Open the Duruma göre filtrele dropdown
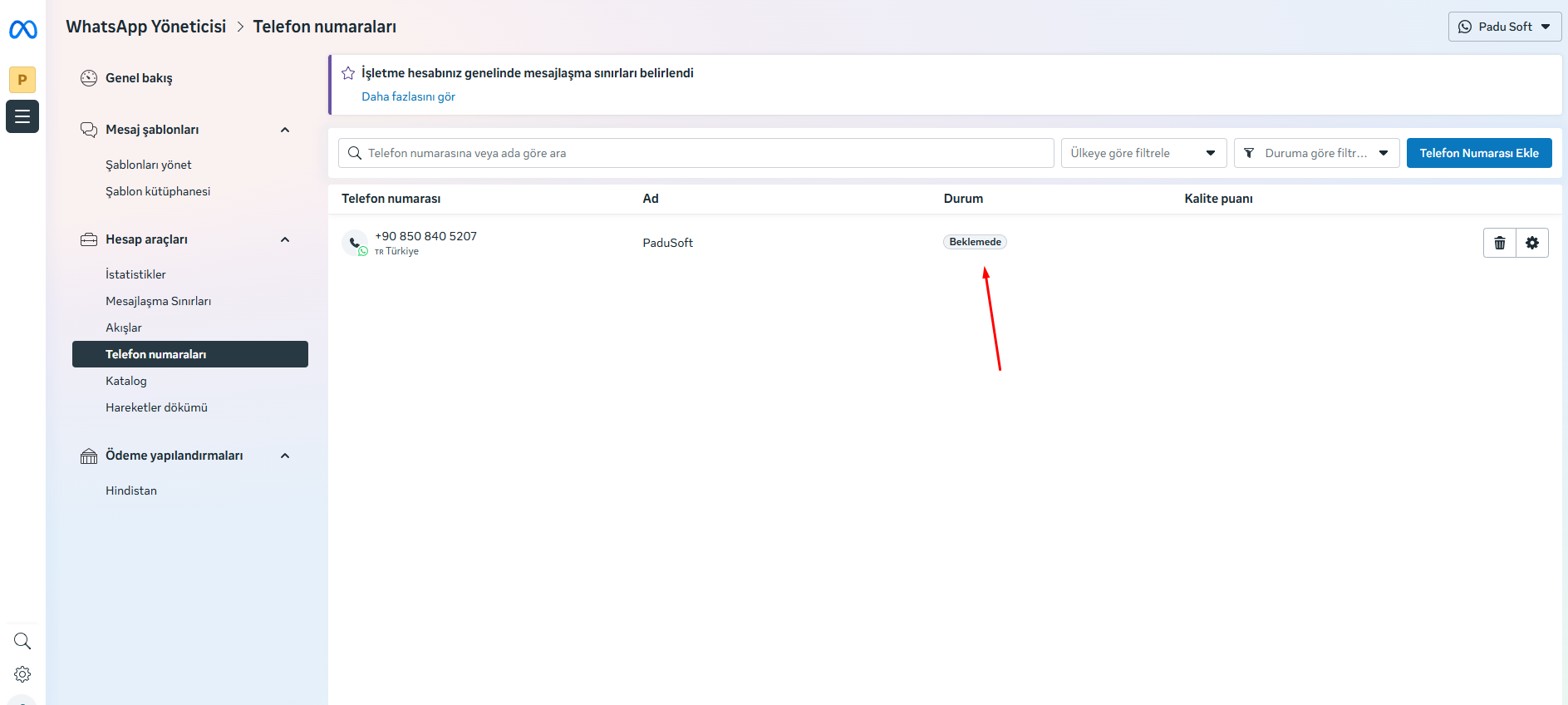The image size is (1568, 705). tap(1317, 153)
